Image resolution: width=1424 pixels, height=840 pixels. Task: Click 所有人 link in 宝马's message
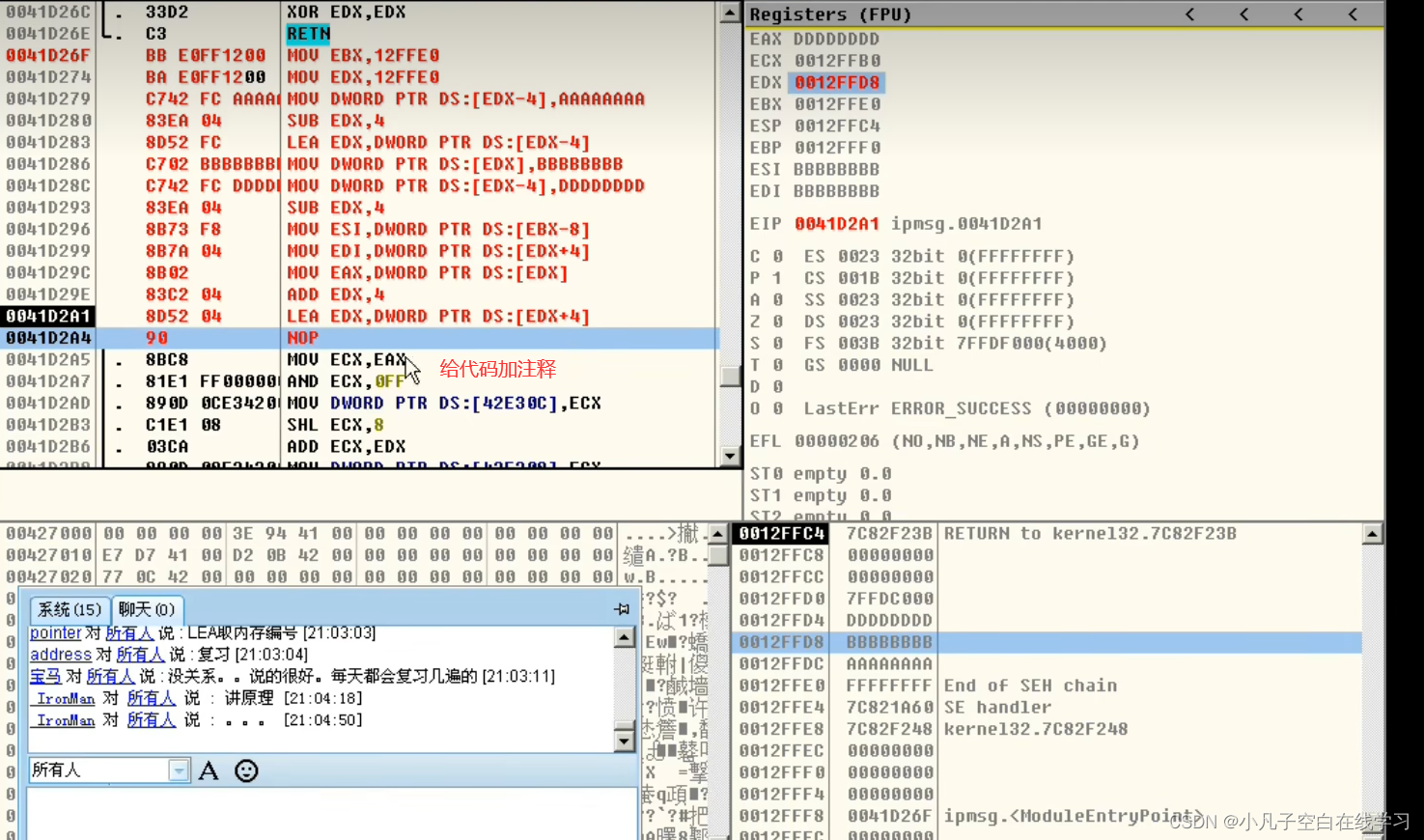click(x=110, y=676)
